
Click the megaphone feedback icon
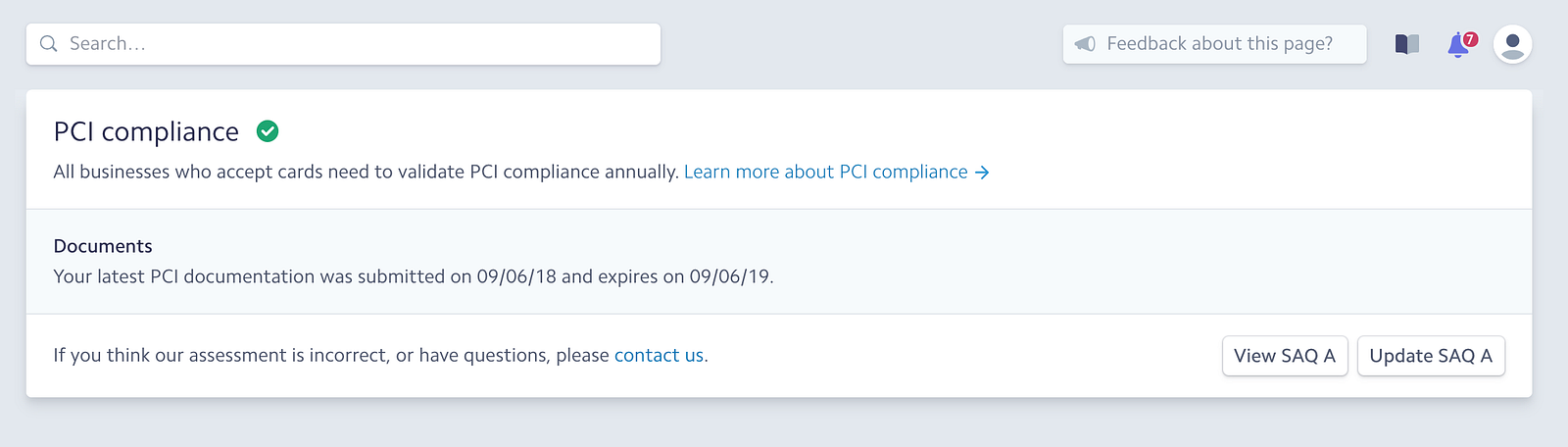[1085, 44]
